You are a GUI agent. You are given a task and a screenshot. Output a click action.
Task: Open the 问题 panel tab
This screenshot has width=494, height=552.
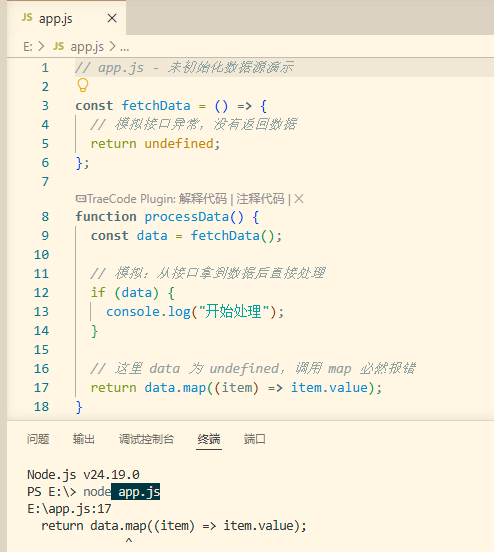pos(38,439)
